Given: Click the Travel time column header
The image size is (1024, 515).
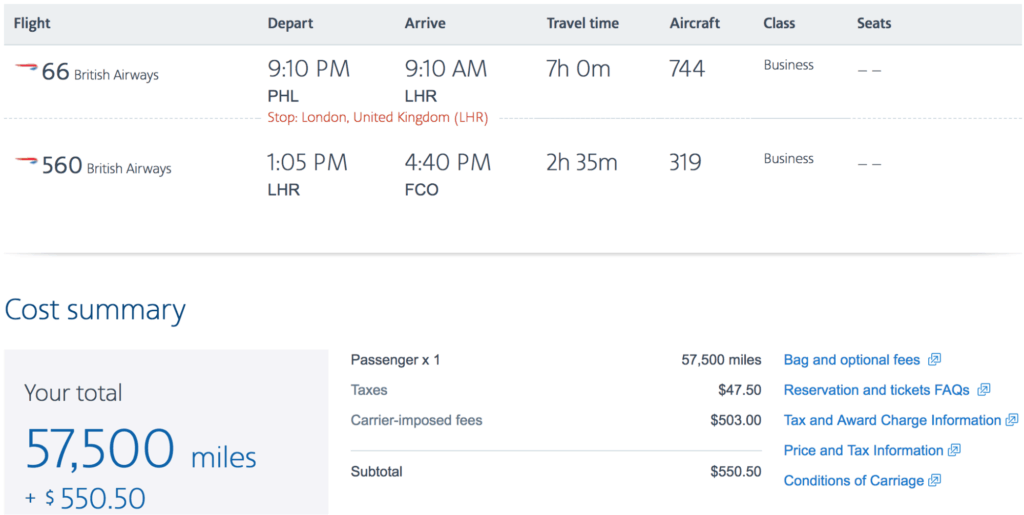Looking at the screenshot, I should (583, 23).
